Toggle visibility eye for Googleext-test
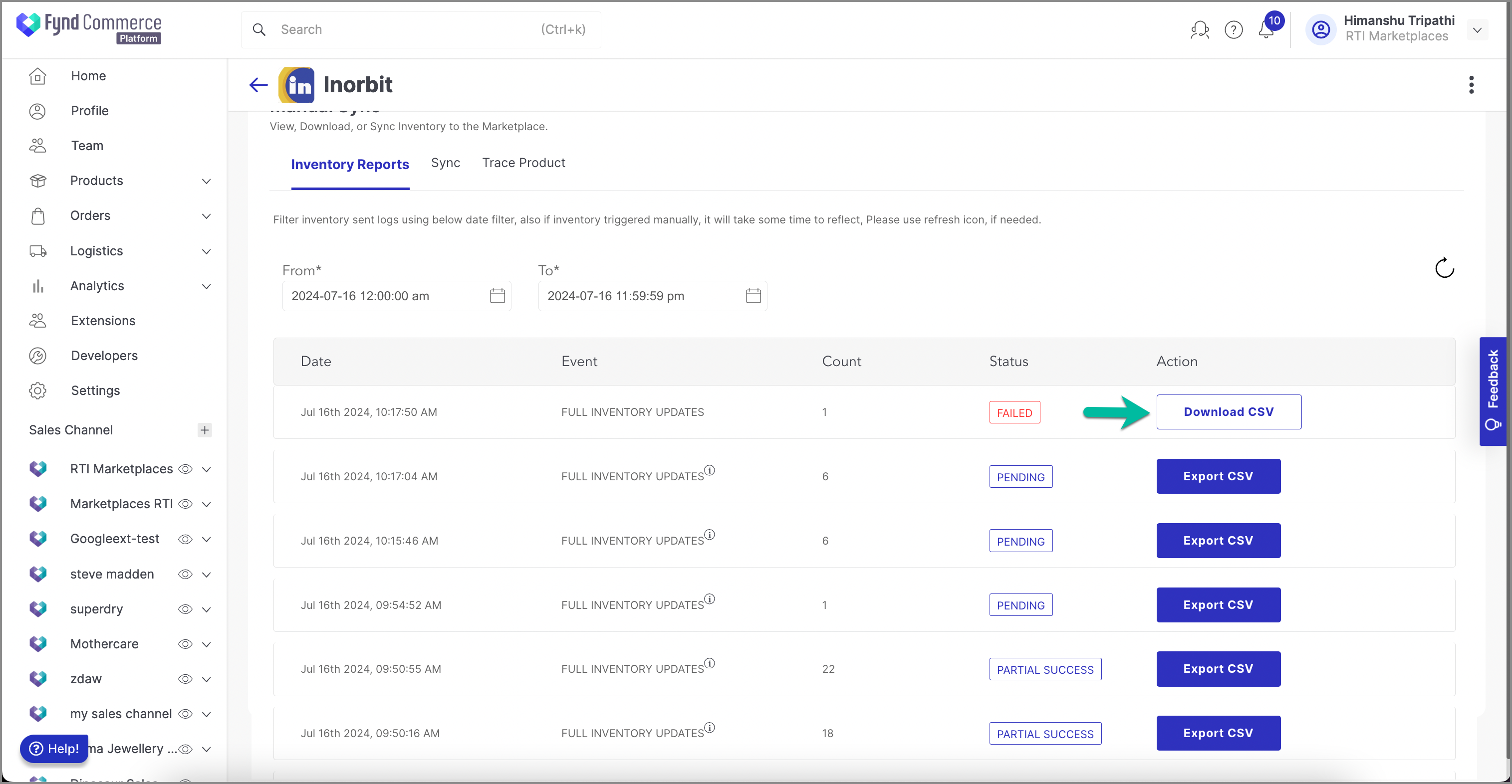The height and width of the screenshot is (784, 1512). tap(186, 539)
